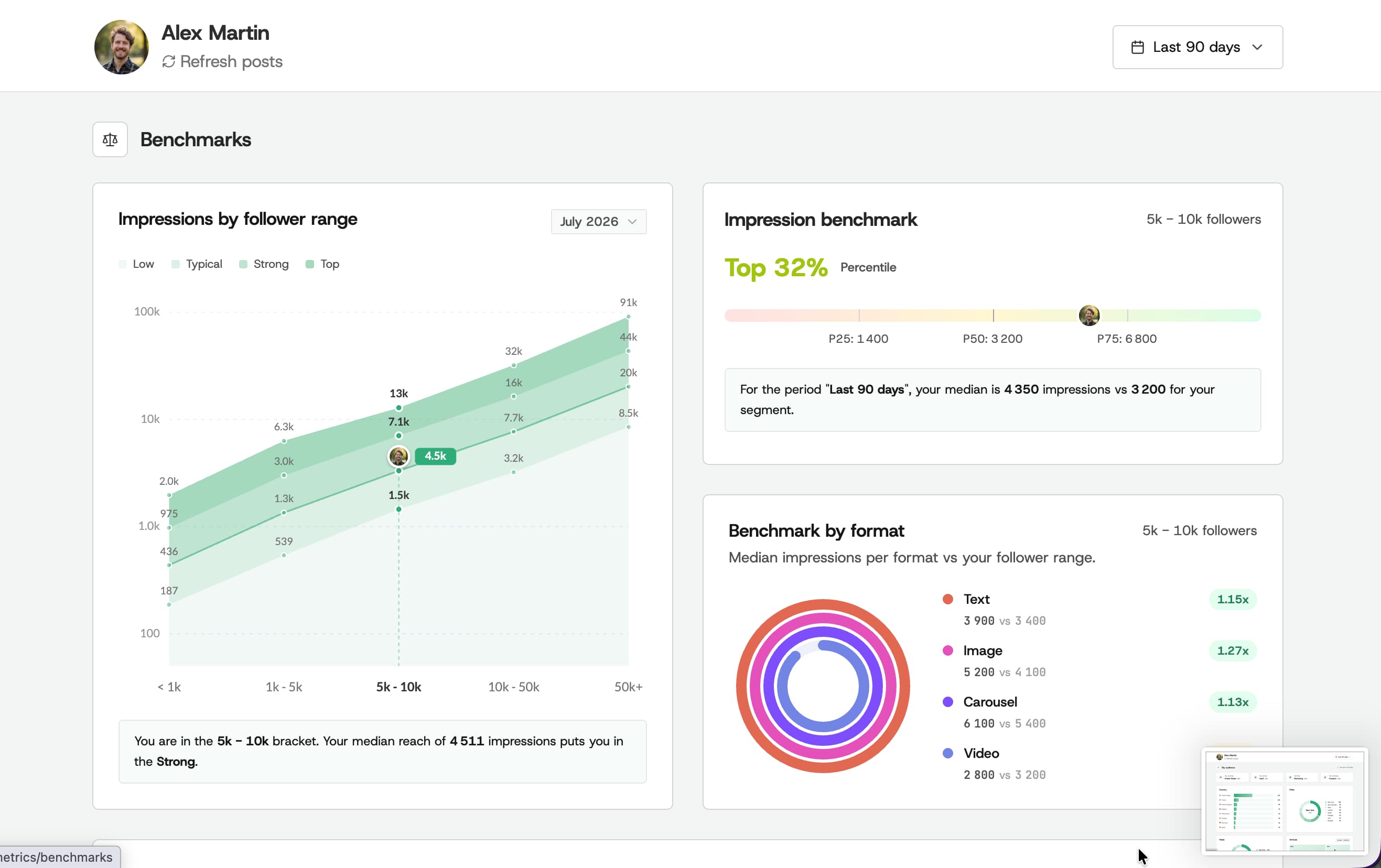
Task: Click the Top 32% percentile value
Action: 776,267
